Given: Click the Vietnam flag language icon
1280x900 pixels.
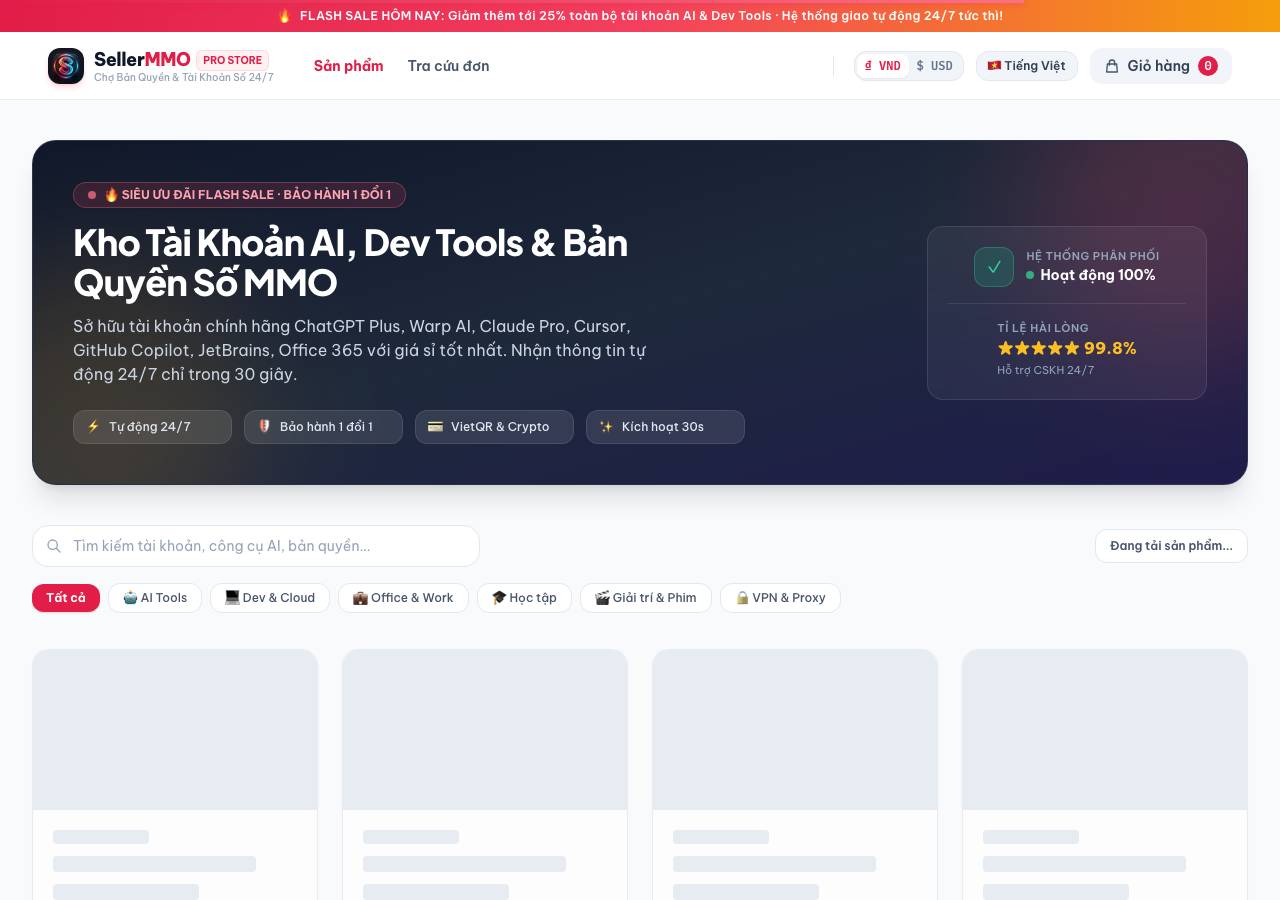Looking at the screenshot, I should tap(994, 66).
